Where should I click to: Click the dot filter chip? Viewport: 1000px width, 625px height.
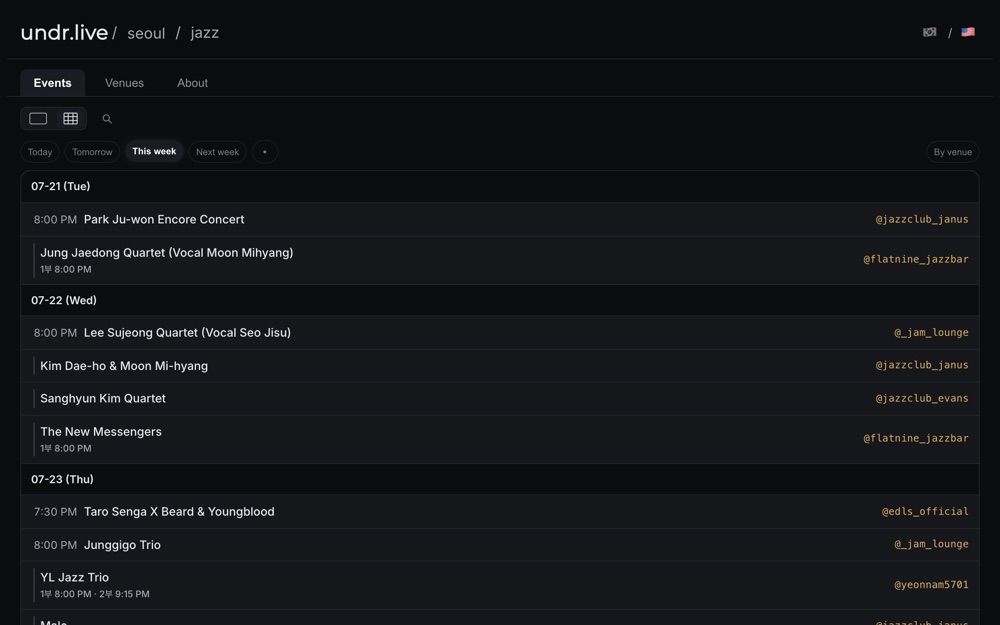tap(265, 152)
